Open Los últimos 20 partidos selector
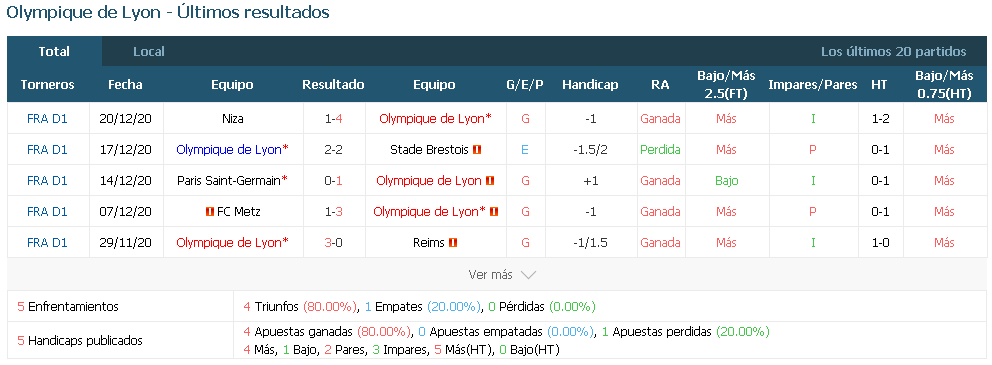Image resolution: width=992 pixels, height=365 pixels. (x=893, y=52)
